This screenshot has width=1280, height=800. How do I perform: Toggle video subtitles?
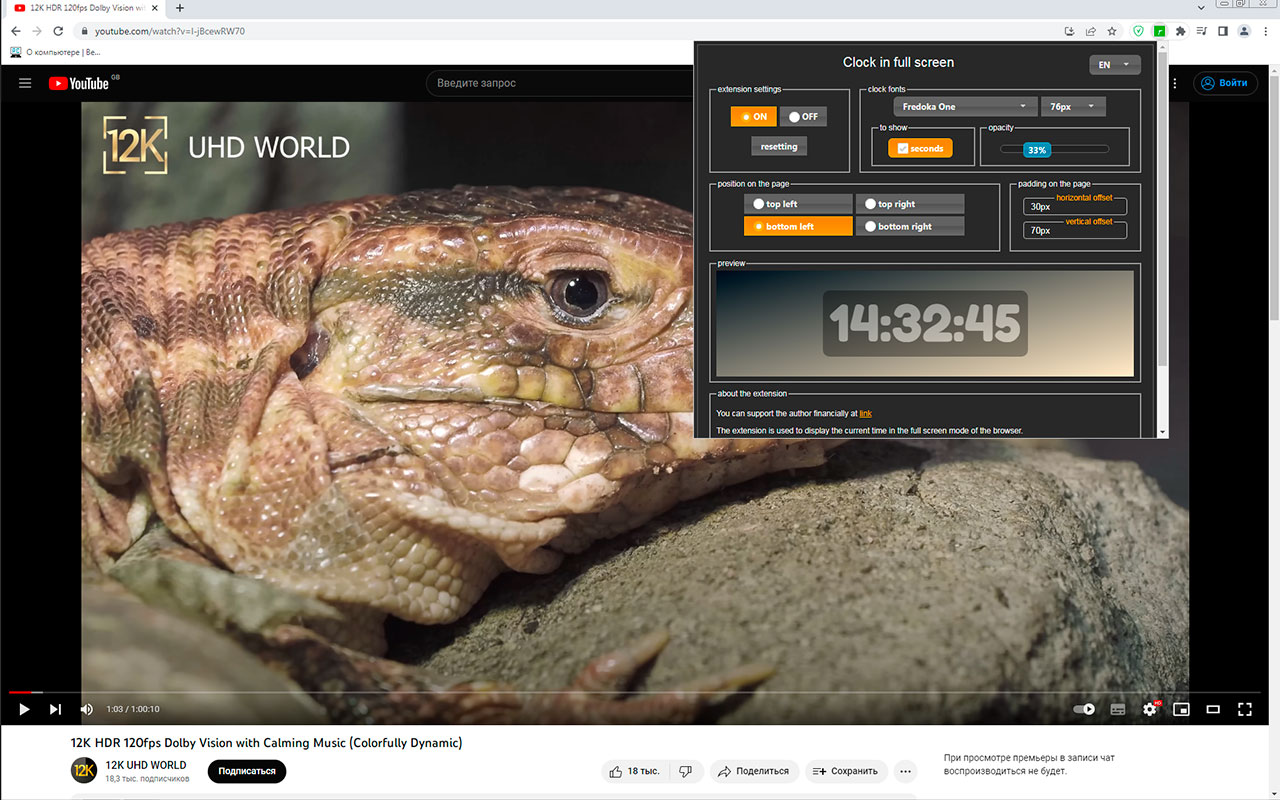(x=1118, y=709)
